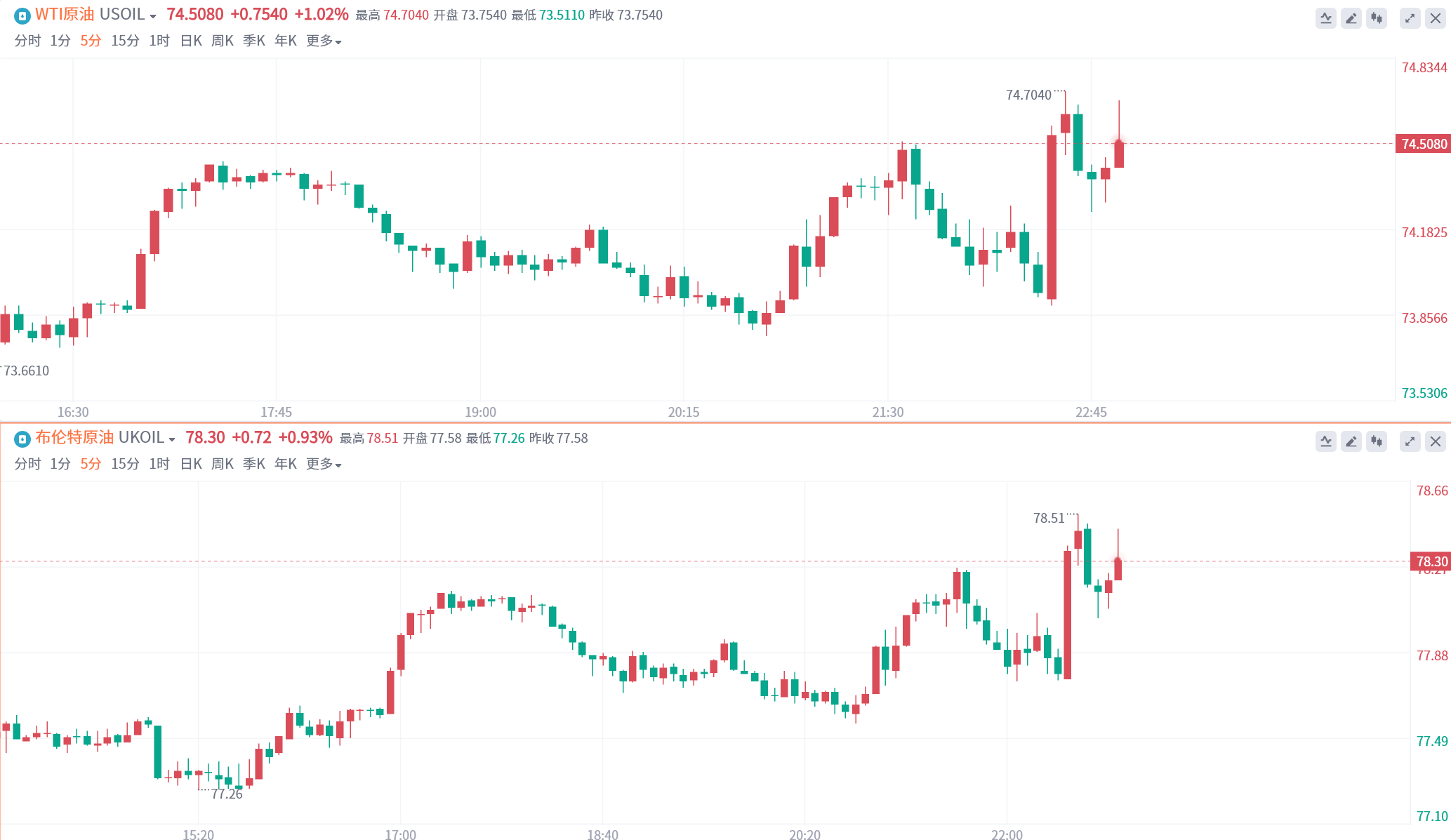Open the WTI原油 USOIL symbol dropdown

click(x=152, y=16)
